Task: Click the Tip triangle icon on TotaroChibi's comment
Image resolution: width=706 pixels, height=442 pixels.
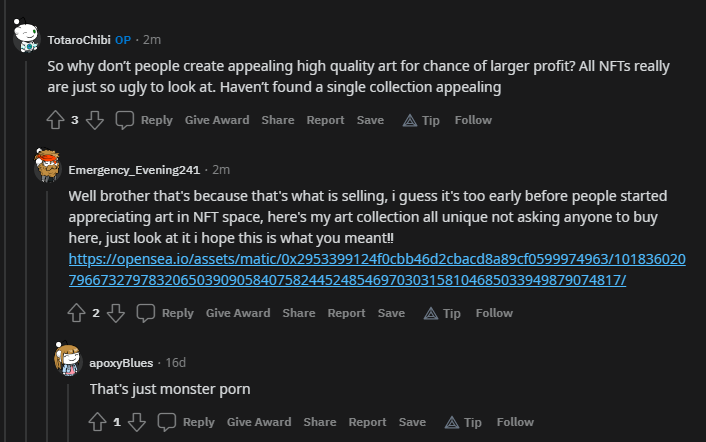Action: 410,121
